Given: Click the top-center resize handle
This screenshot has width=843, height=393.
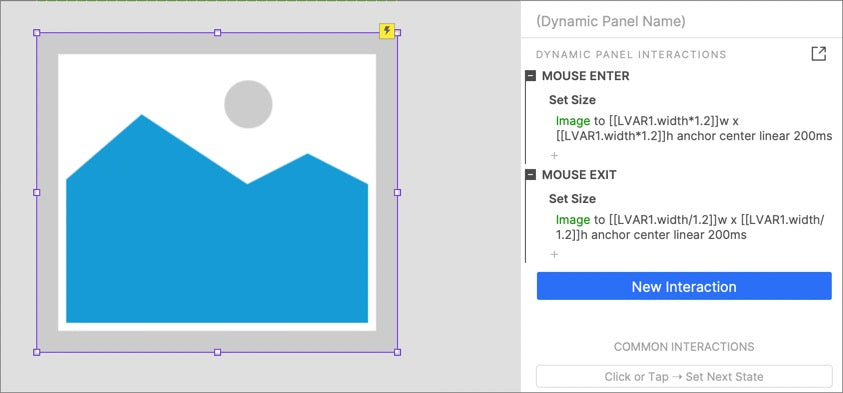Looking at the screenshot, I should [x=217, y=33].
